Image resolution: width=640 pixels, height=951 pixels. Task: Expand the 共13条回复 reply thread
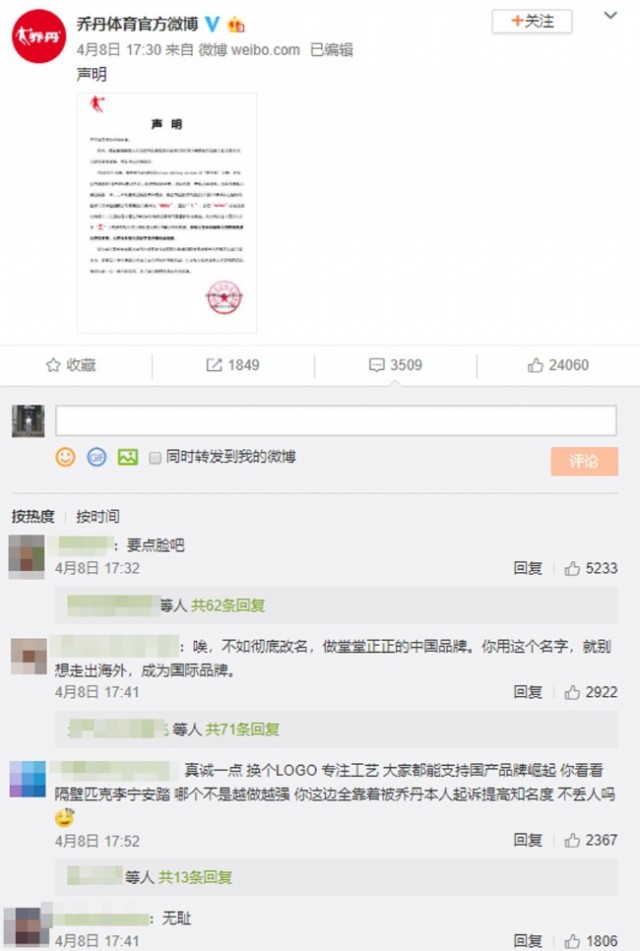point(195,877)
